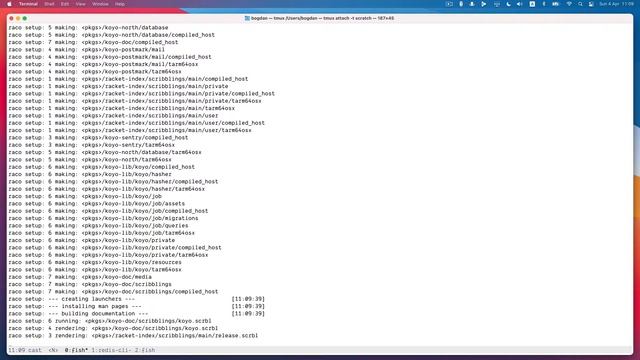Click the '<pkgs>/koyo-lib/koyo/job/assets' line
The image size is (640, 360).
point(96,204)
